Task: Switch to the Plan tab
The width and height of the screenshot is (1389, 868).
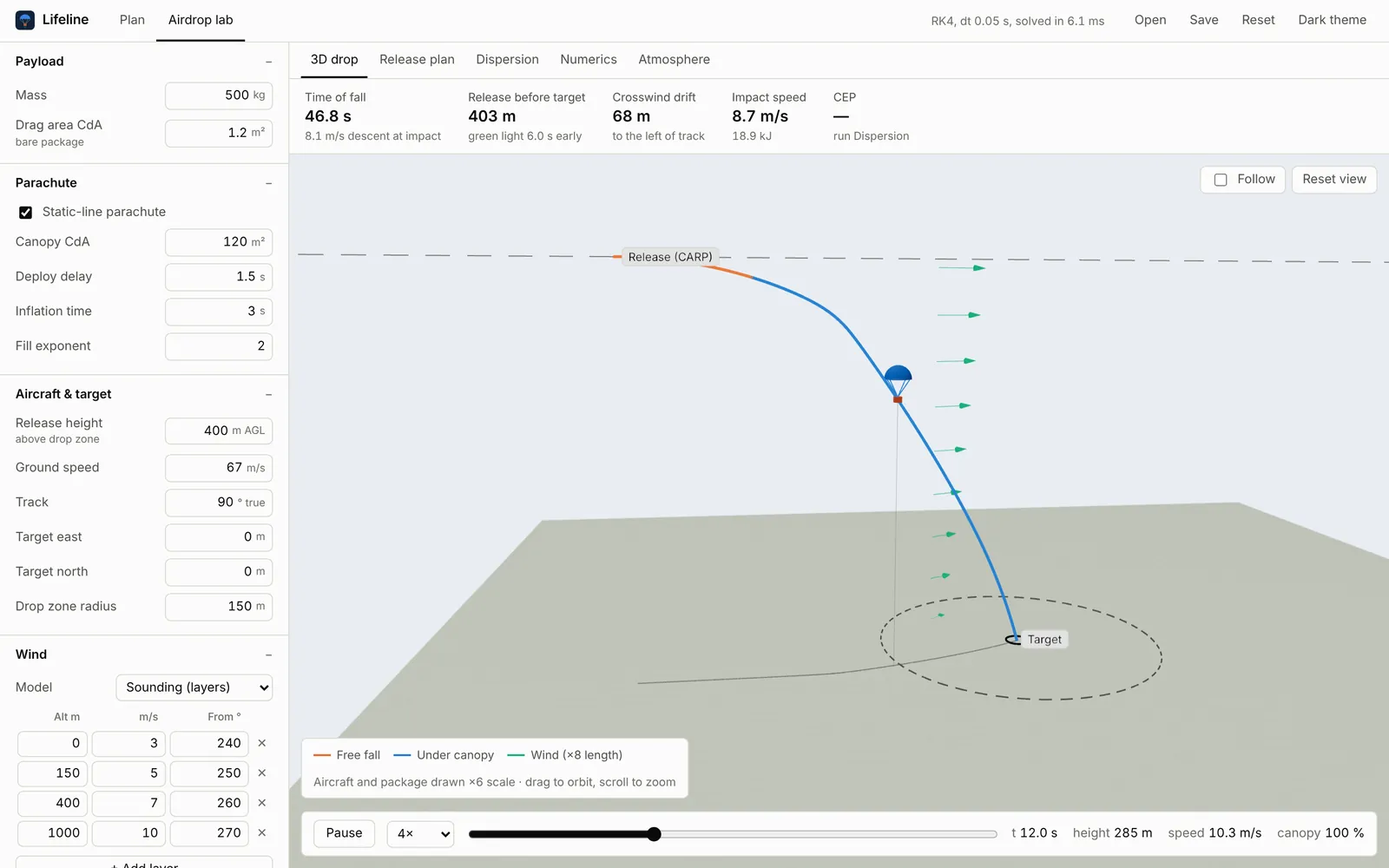Action: coord(132,20)
